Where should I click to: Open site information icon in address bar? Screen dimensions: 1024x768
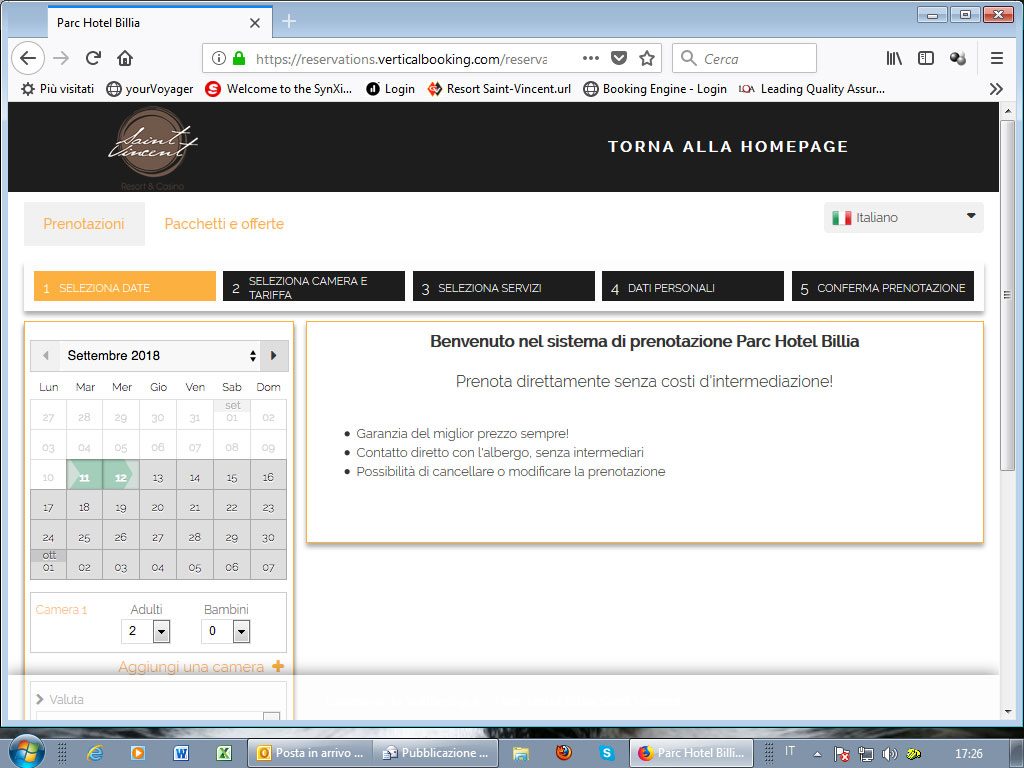pyautogui.click(x=219, y=58)
